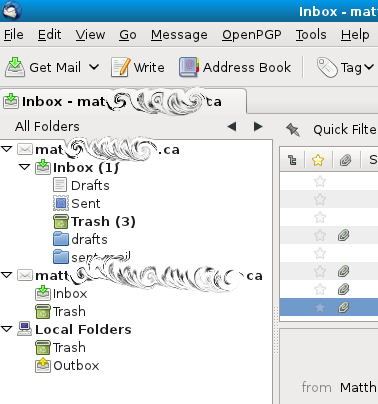Screen dimensions: 378x404
Task: Select the Sent folder
Action: 77,203
